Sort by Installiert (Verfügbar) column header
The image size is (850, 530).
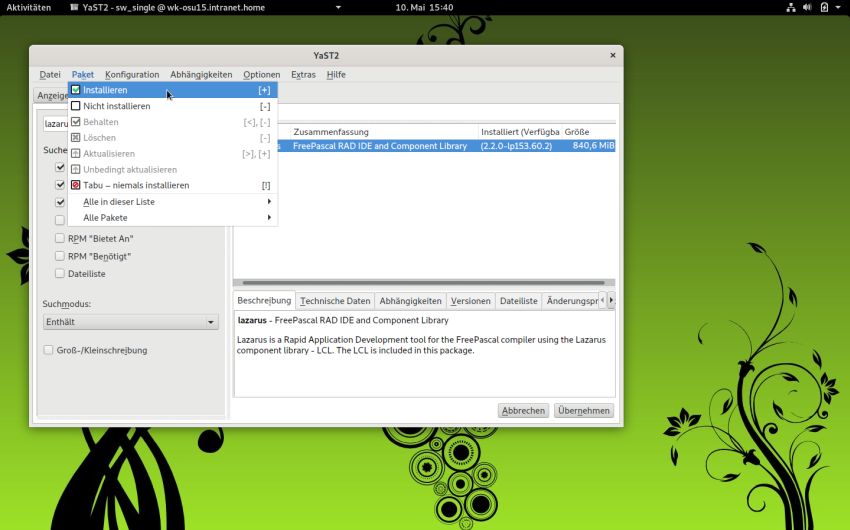[x=520, y=132]
